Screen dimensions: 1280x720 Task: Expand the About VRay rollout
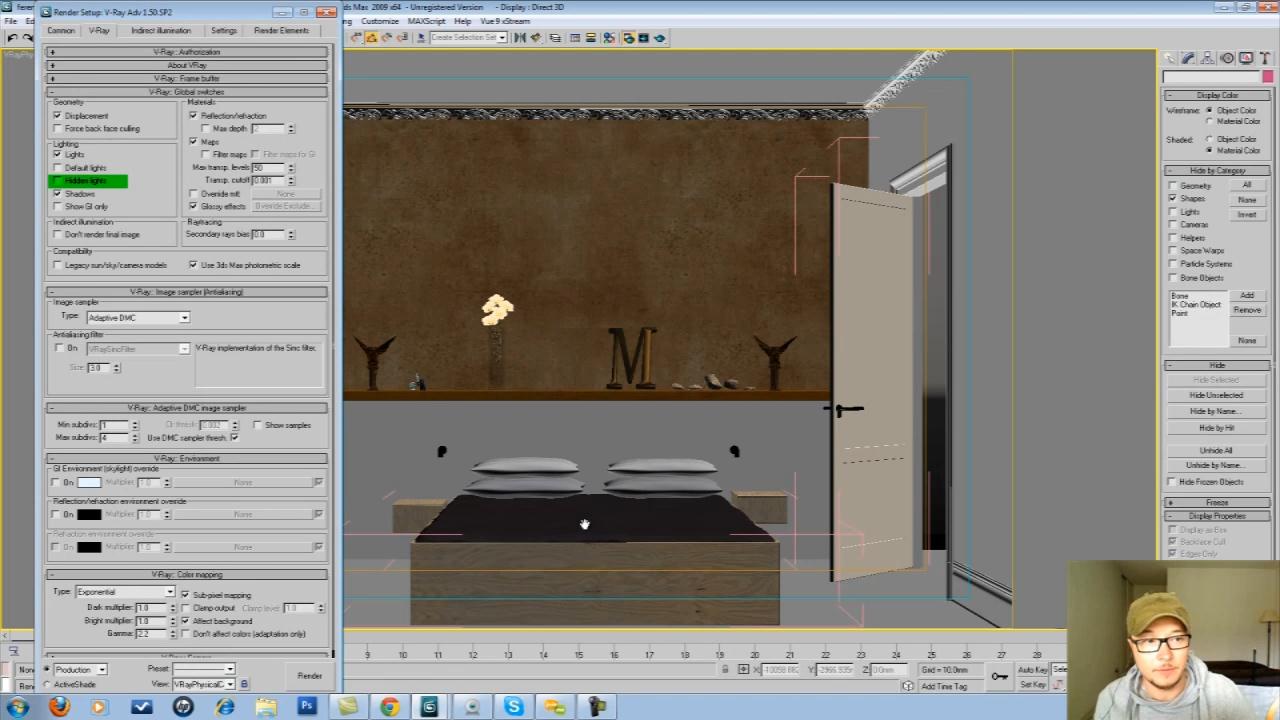tap(187, 65)
